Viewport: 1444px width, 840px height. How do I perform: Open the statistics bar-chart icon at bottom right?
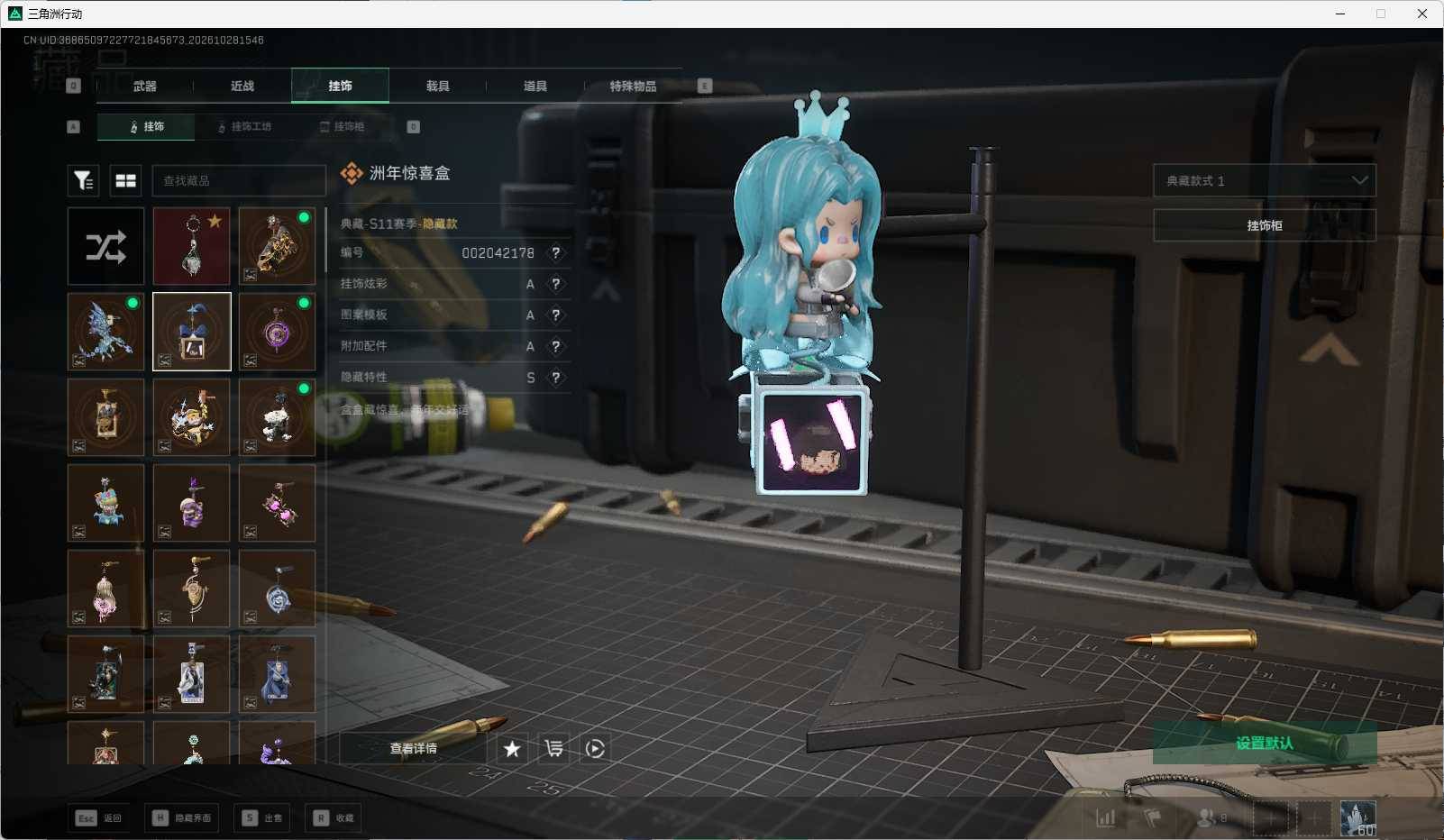pyautogui.click(x=1106, y=818)
